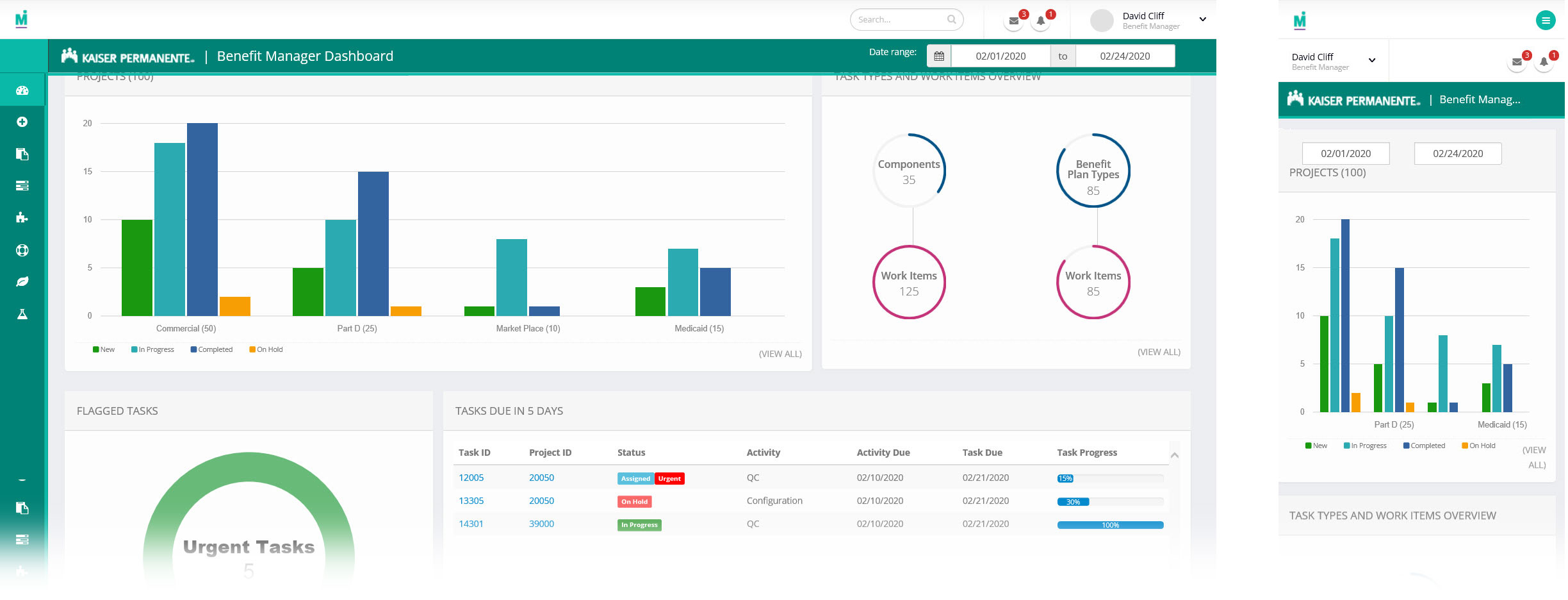Open the dashboard gauge icon in sidebar
This screenshot has height=600, width=1568.
(22, 90)
